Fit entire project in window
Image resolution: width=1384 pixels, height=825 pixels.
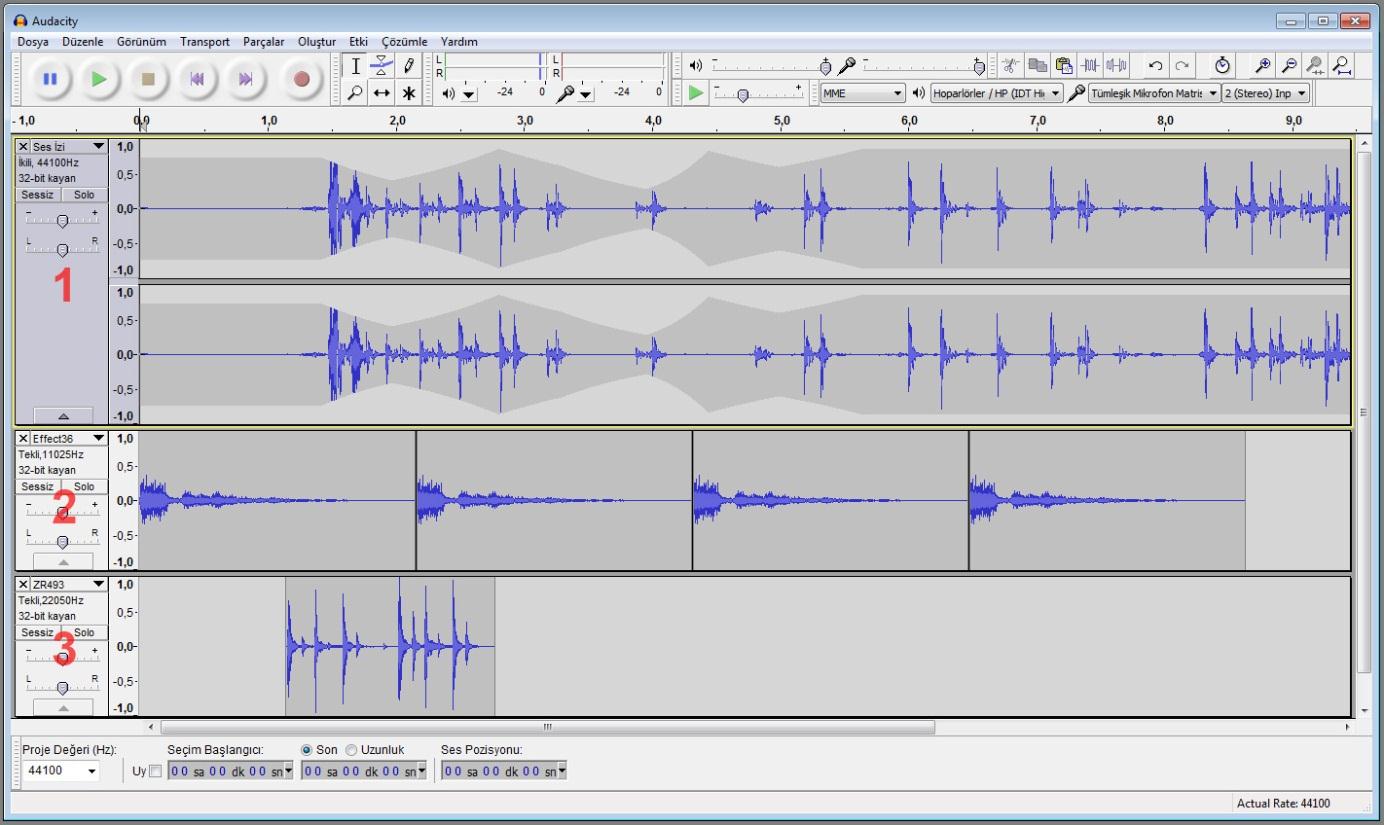tap(1344, 65)
